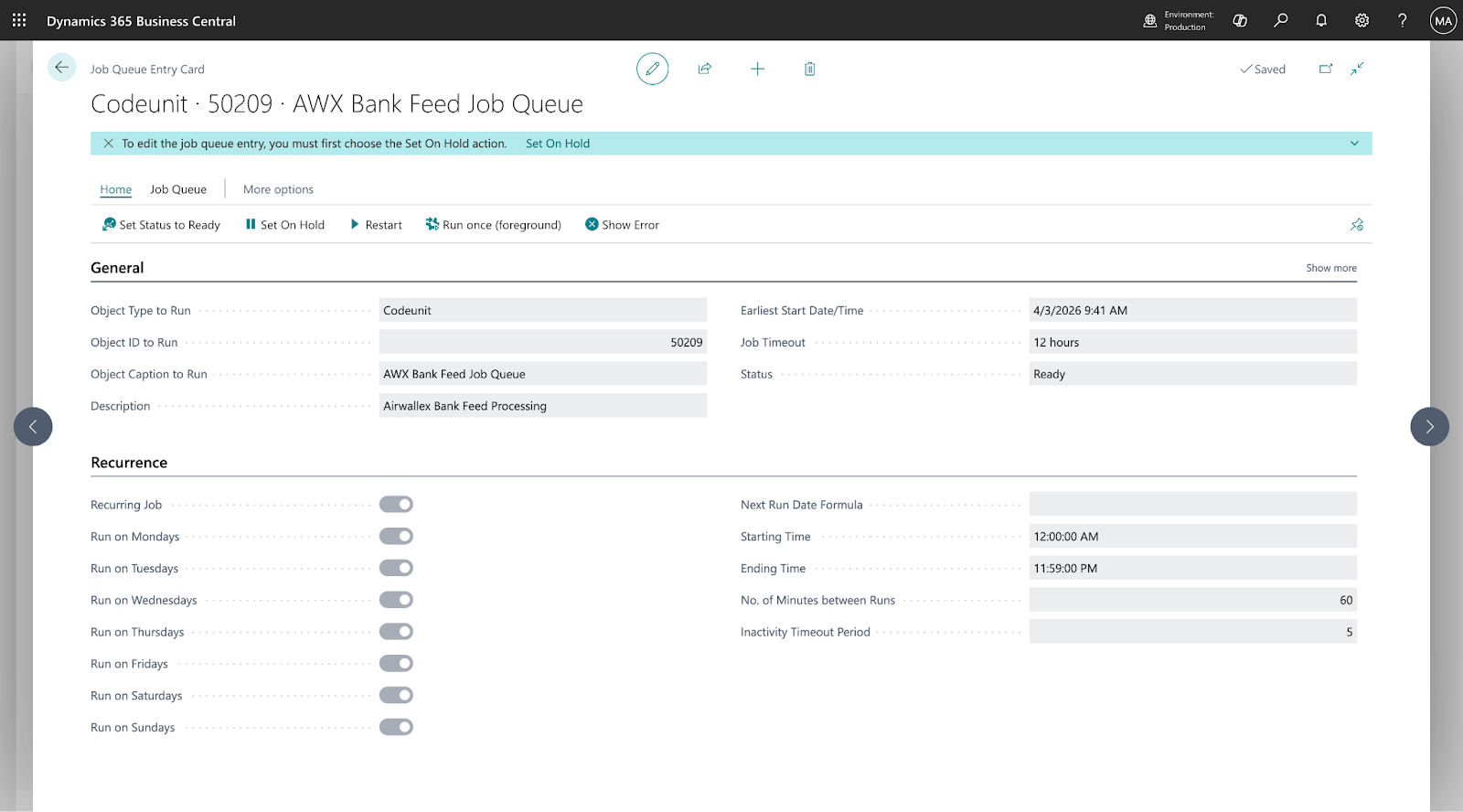Viewport: 1463px width, 812px height.
Task: Click the share icon in header
Action: pos(704,69)
